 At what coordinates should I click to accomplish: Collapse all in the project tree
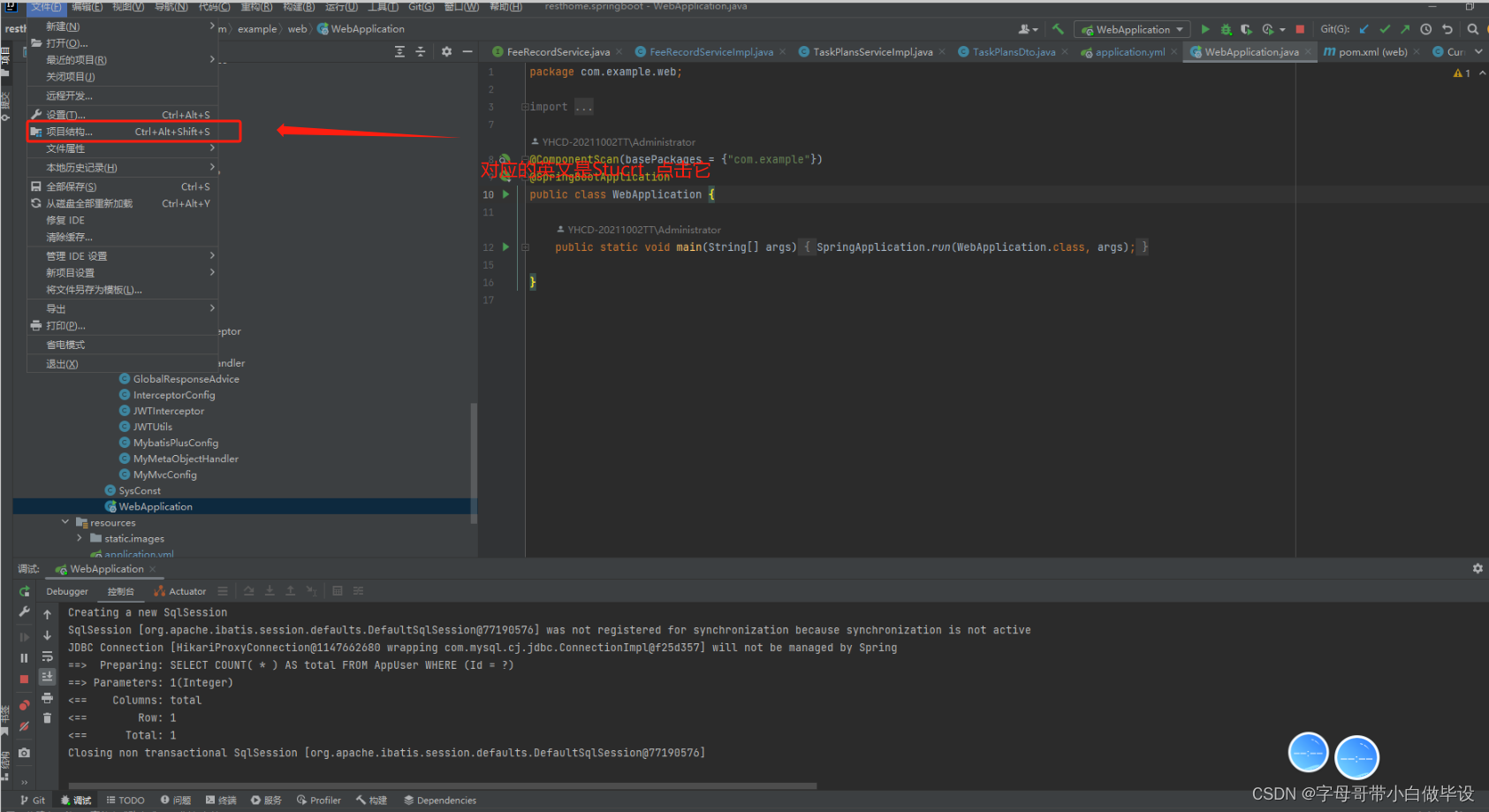coord(421,51)
